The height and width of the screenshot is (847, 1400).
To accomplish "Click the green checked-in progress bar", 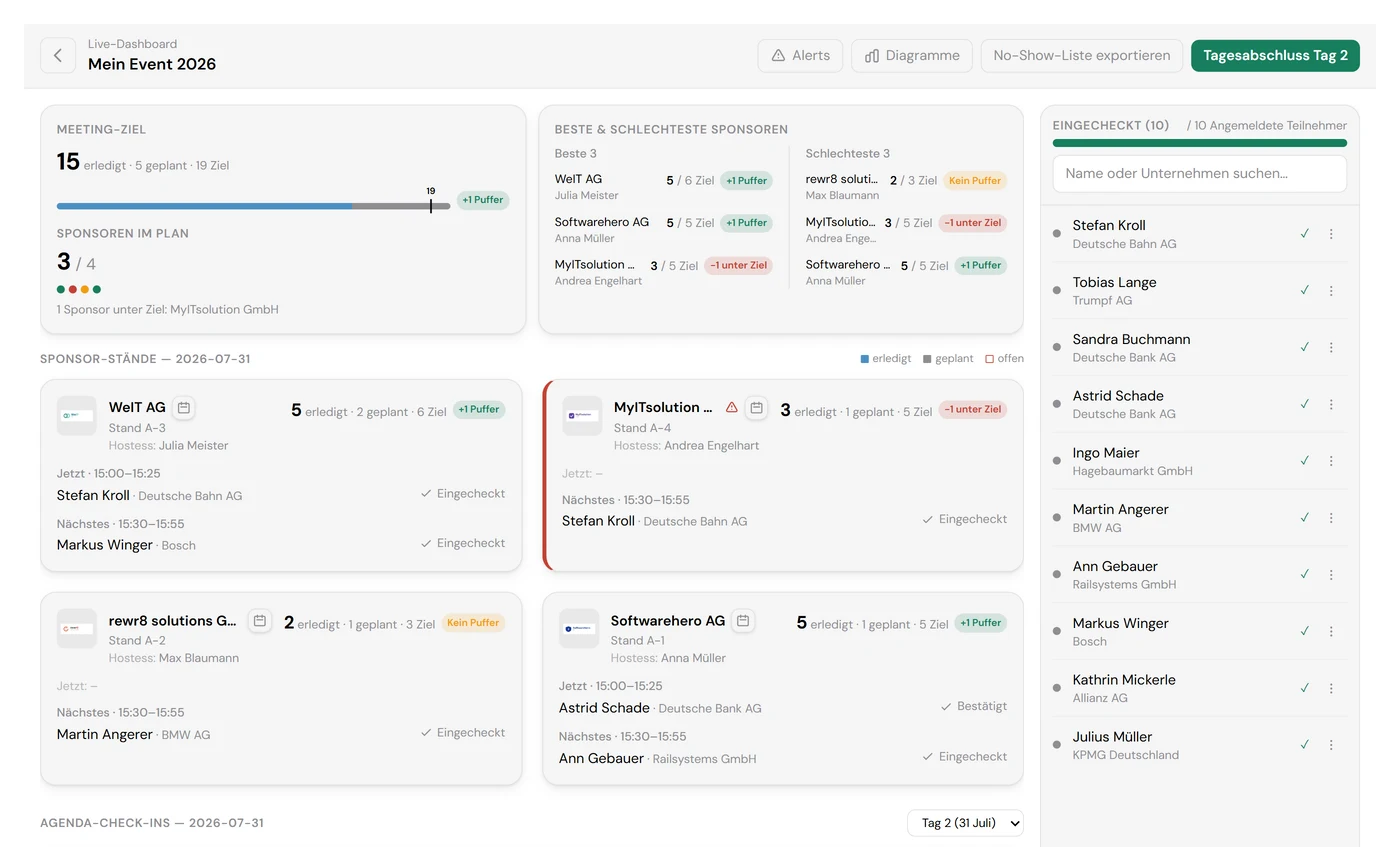I will (1200, 143).
